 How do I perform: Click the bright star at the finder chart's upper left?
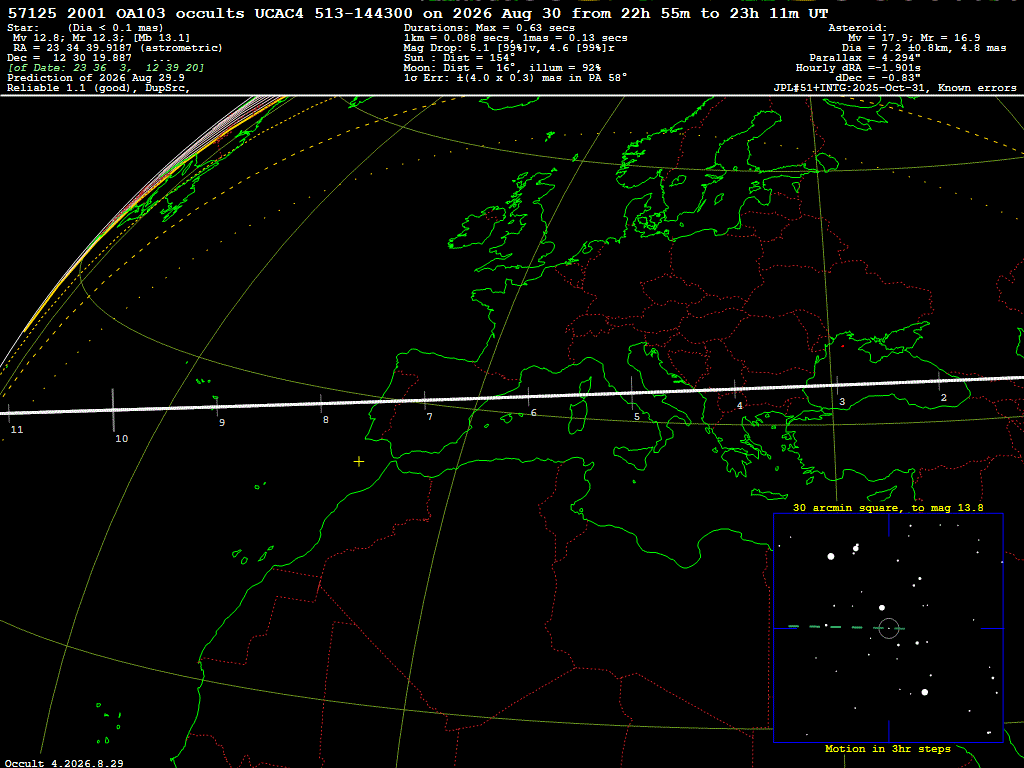[x=831, y=556]
